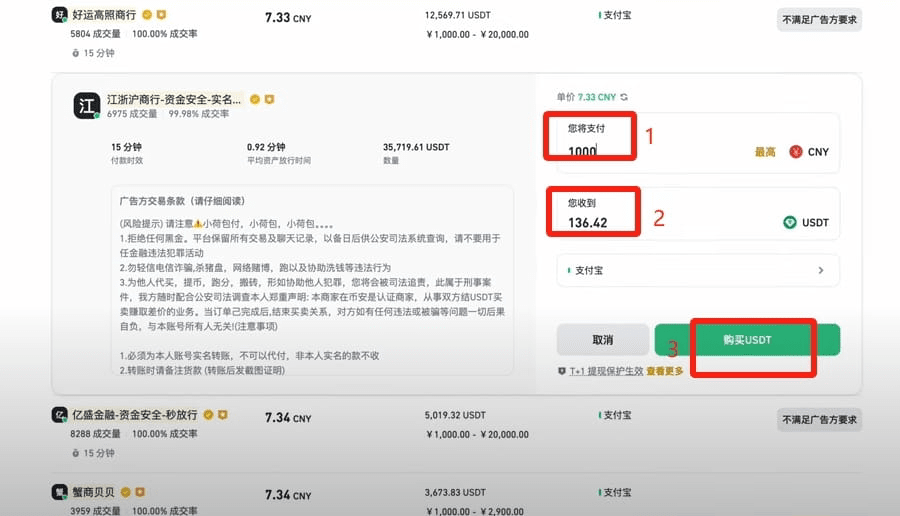Click the red CNY currency icon
The height and width of the screenshot is (516, 900).
(796, 152)
